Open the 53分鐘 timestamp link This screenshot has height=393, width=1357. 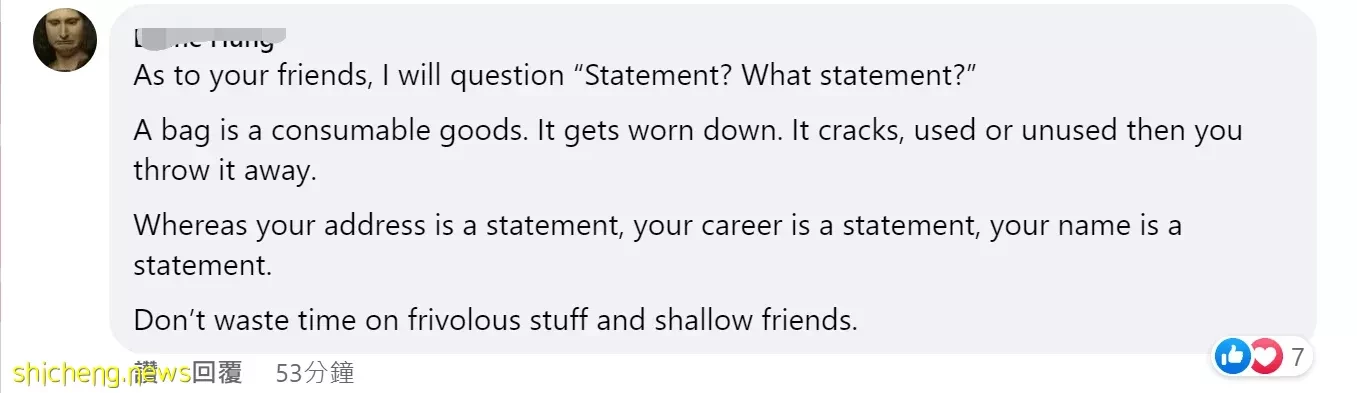click(x=315, y=374)
